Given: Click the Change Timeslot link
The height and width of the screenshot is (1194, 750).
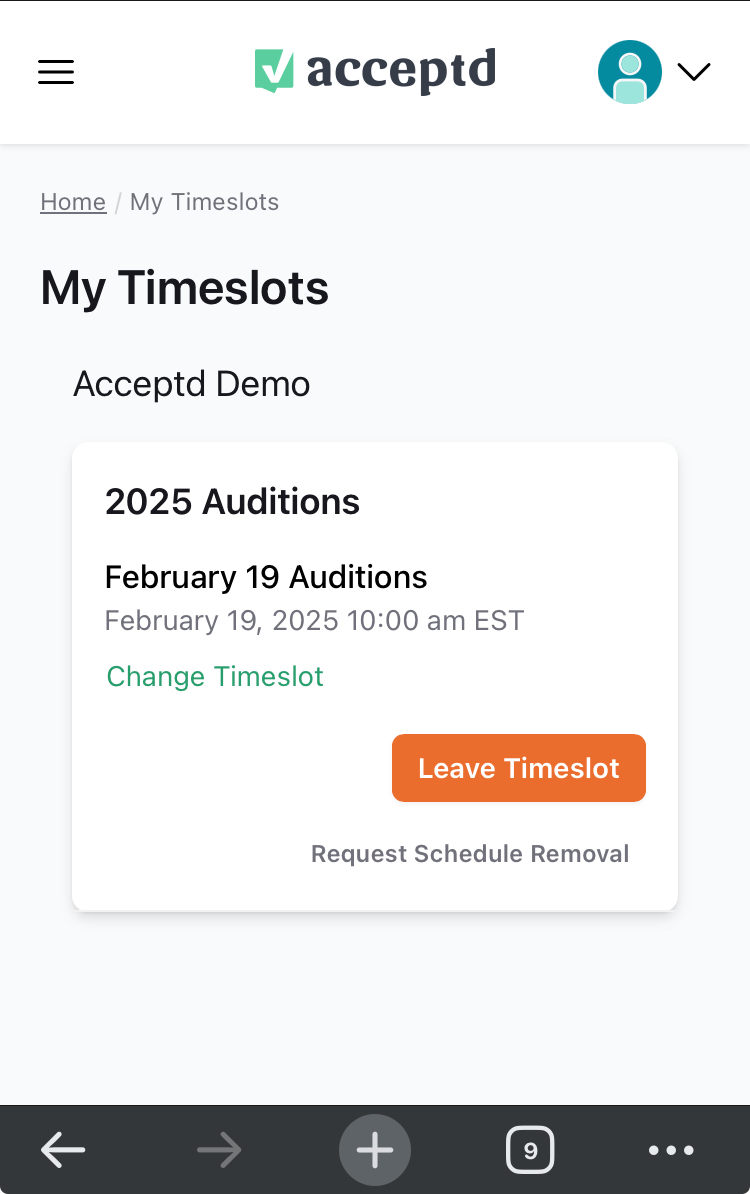Looking at the screenshot, I should point(215,677).
